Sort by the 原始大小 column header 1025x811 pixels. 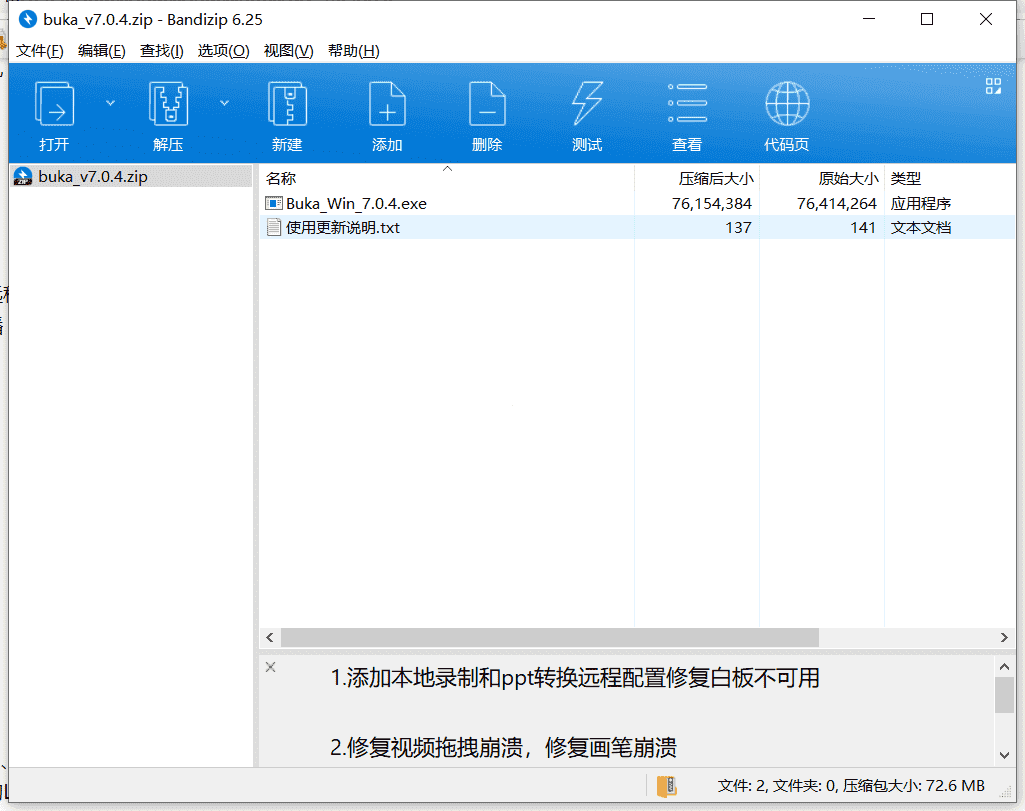tap(822, 178)
